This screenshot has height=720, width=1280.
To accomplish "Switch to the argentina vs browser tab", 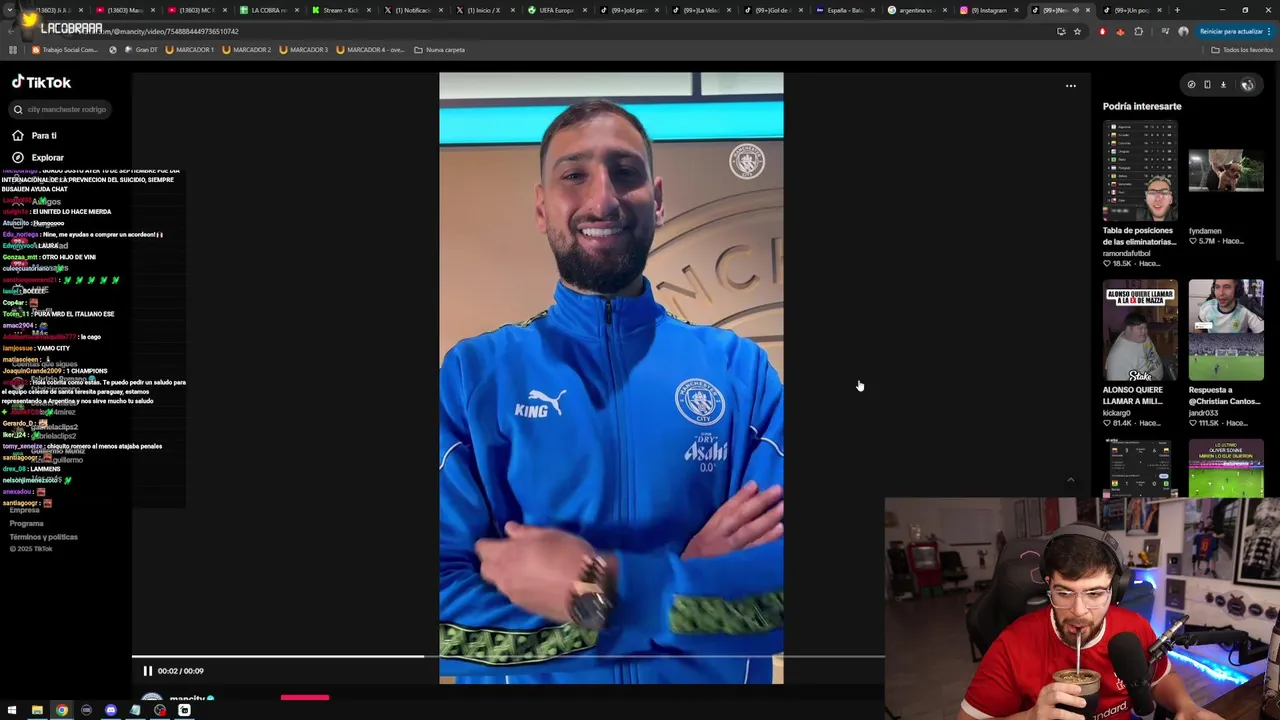I will (915, 10).
